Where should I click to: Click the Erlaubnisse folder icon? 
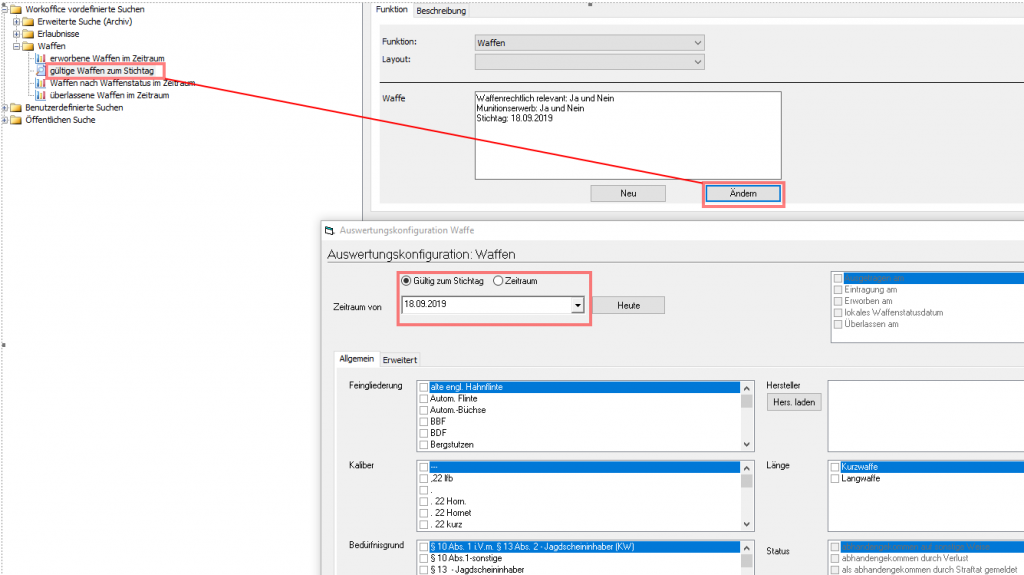pos(28,34)
